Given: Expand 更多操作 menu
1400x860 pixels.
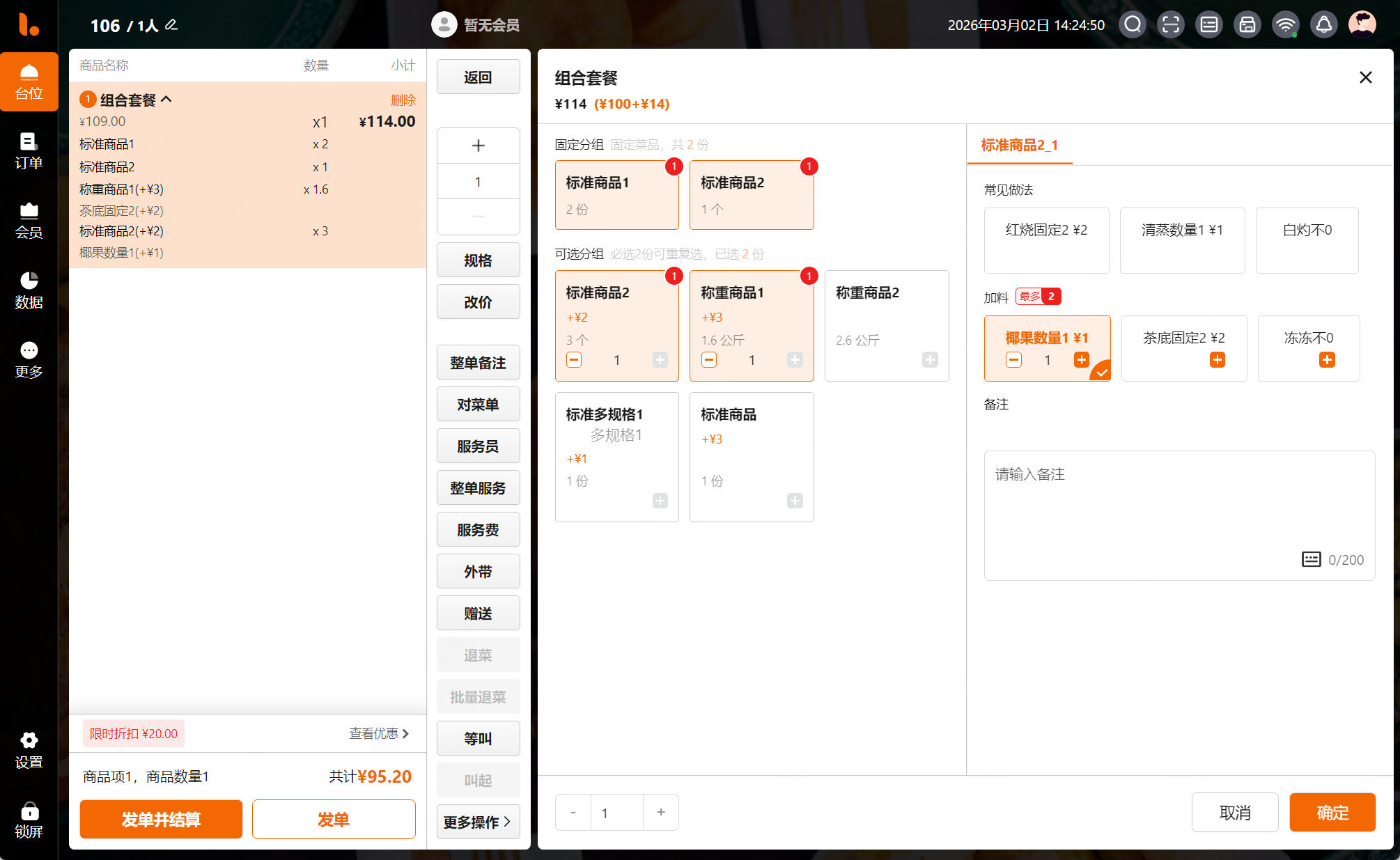Looking at the screenshot, I should [478, 822].
